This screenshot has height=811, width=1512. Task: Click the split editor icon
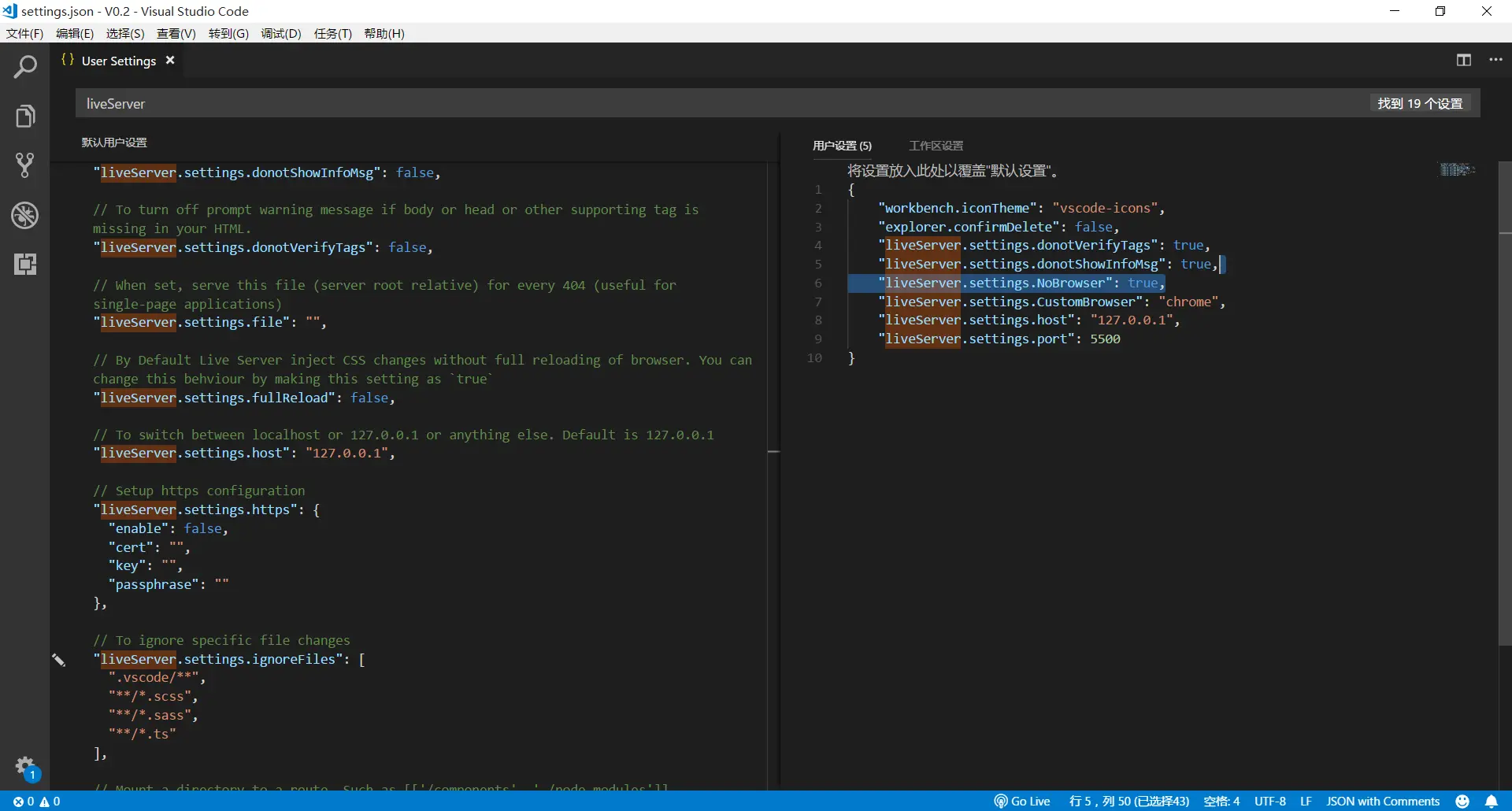click(1464, 60)
